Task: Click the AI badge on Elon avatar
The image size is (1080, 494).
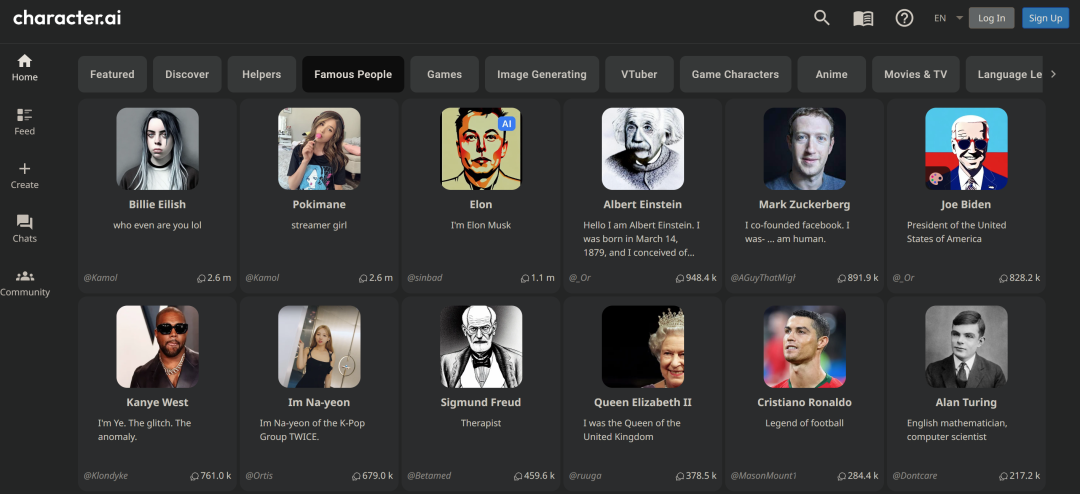Action: click(x=507, y=123)
